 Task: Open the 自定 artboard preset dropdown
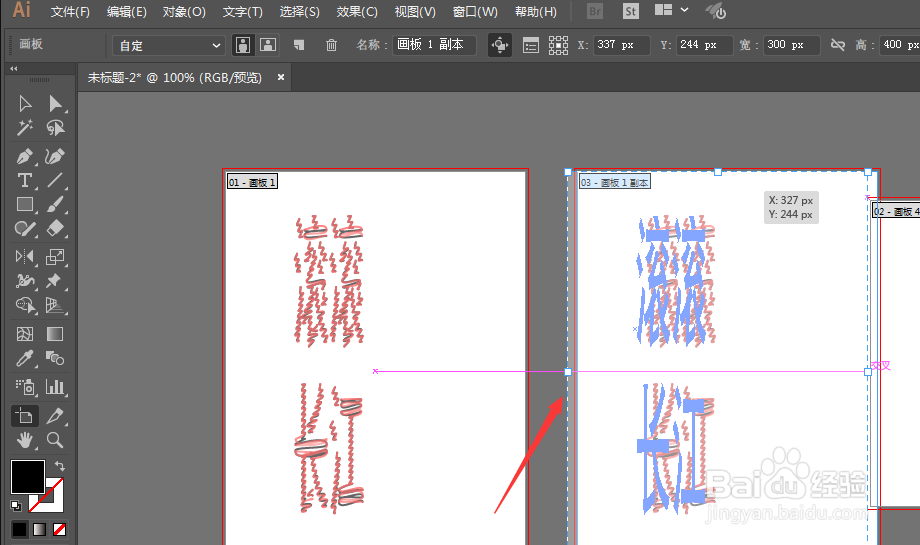(x=168, y=45)
